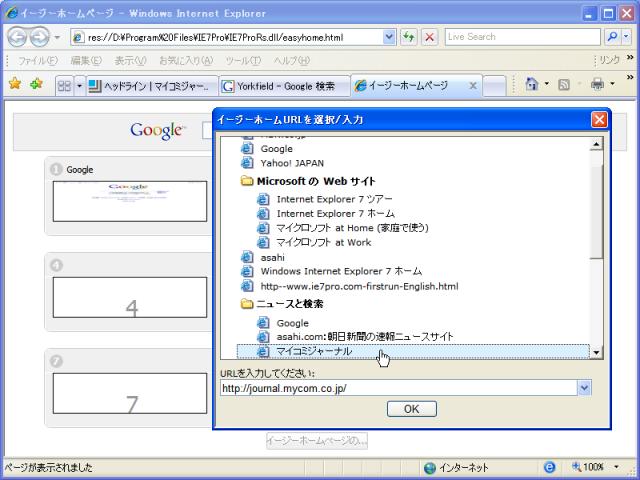Image resolution: width=640 pixels, height=480 pixels.
Task: Click the search magnifier button
Action: coord(612,37)
